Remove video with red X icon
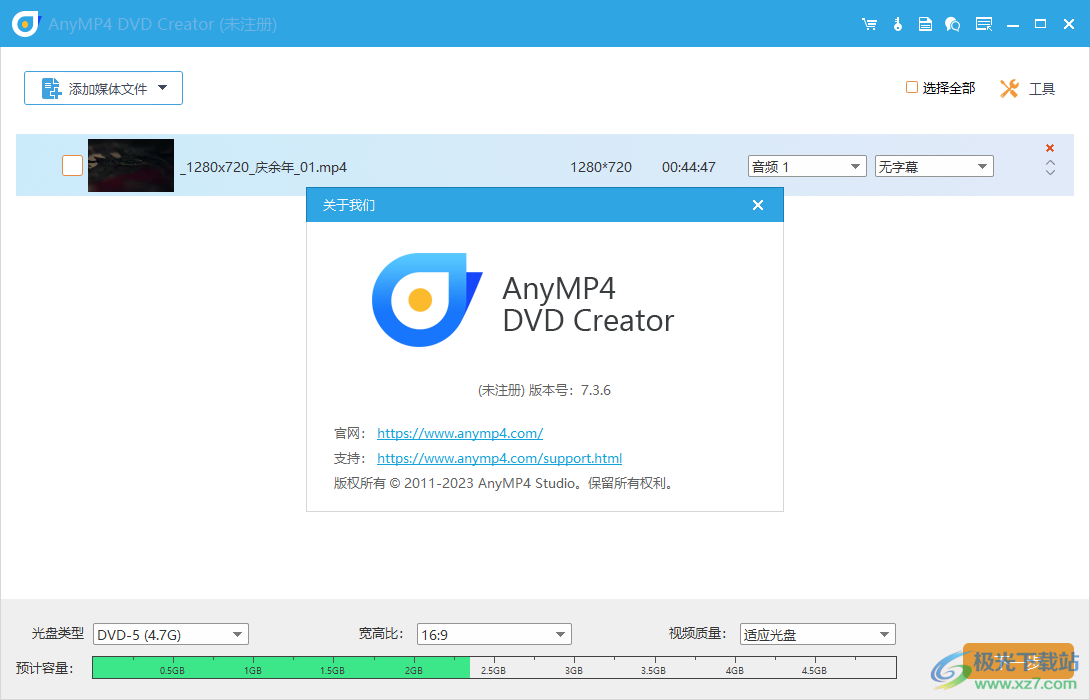 [x=1050, y=147]
